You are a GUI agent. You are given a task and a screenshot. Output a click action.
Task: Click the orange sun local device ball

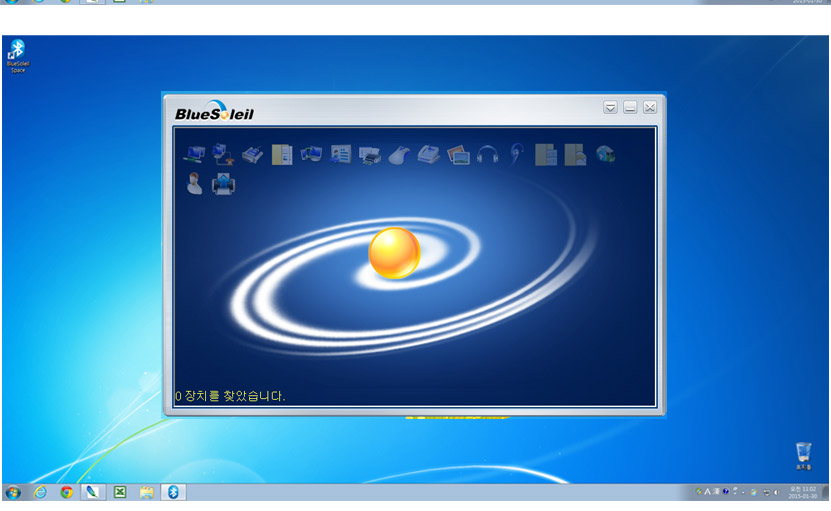[x=394, y=253]
